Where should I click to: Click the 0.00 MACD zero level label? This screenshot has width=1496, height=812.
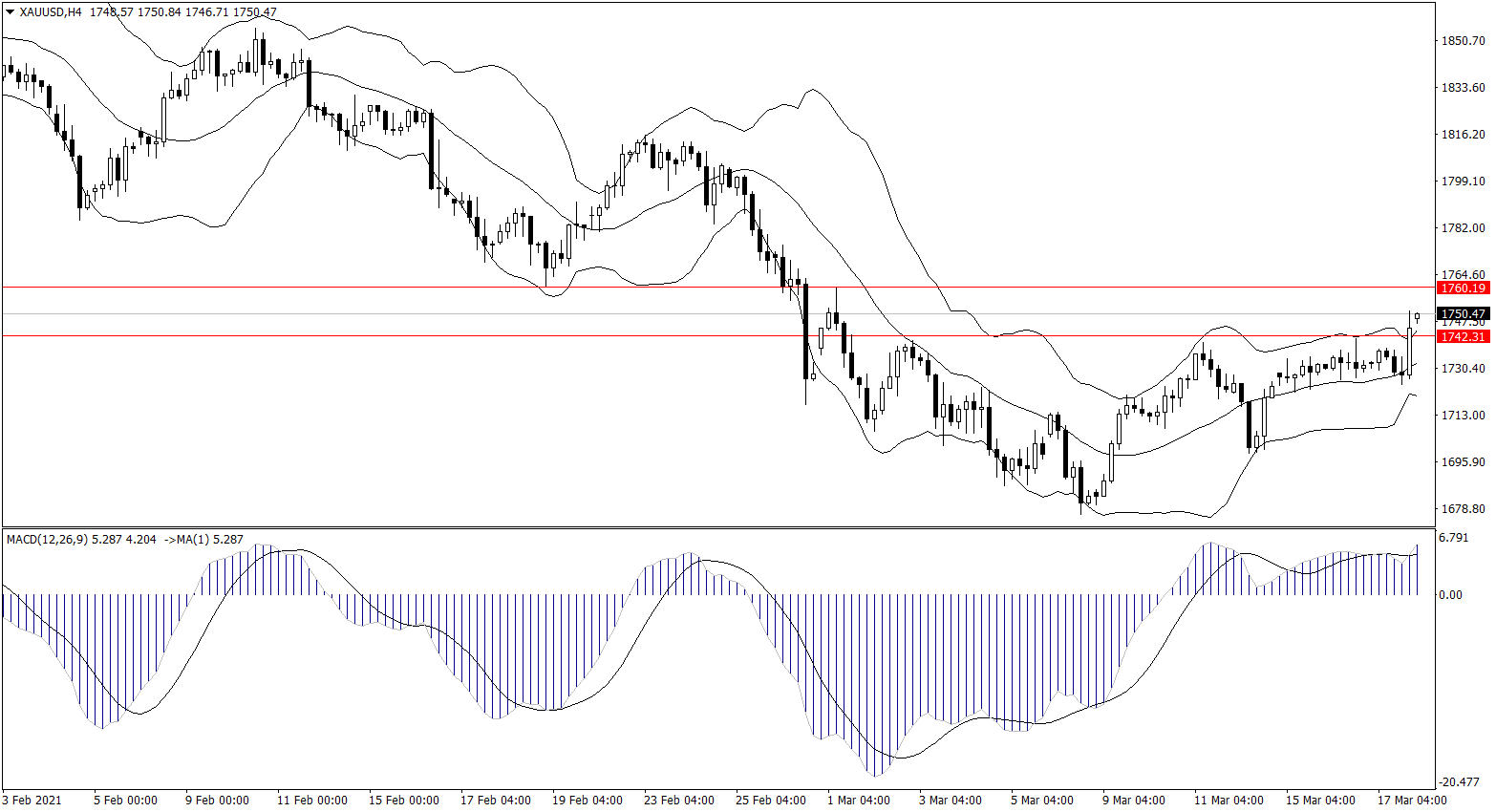[x=1450, y=595]
